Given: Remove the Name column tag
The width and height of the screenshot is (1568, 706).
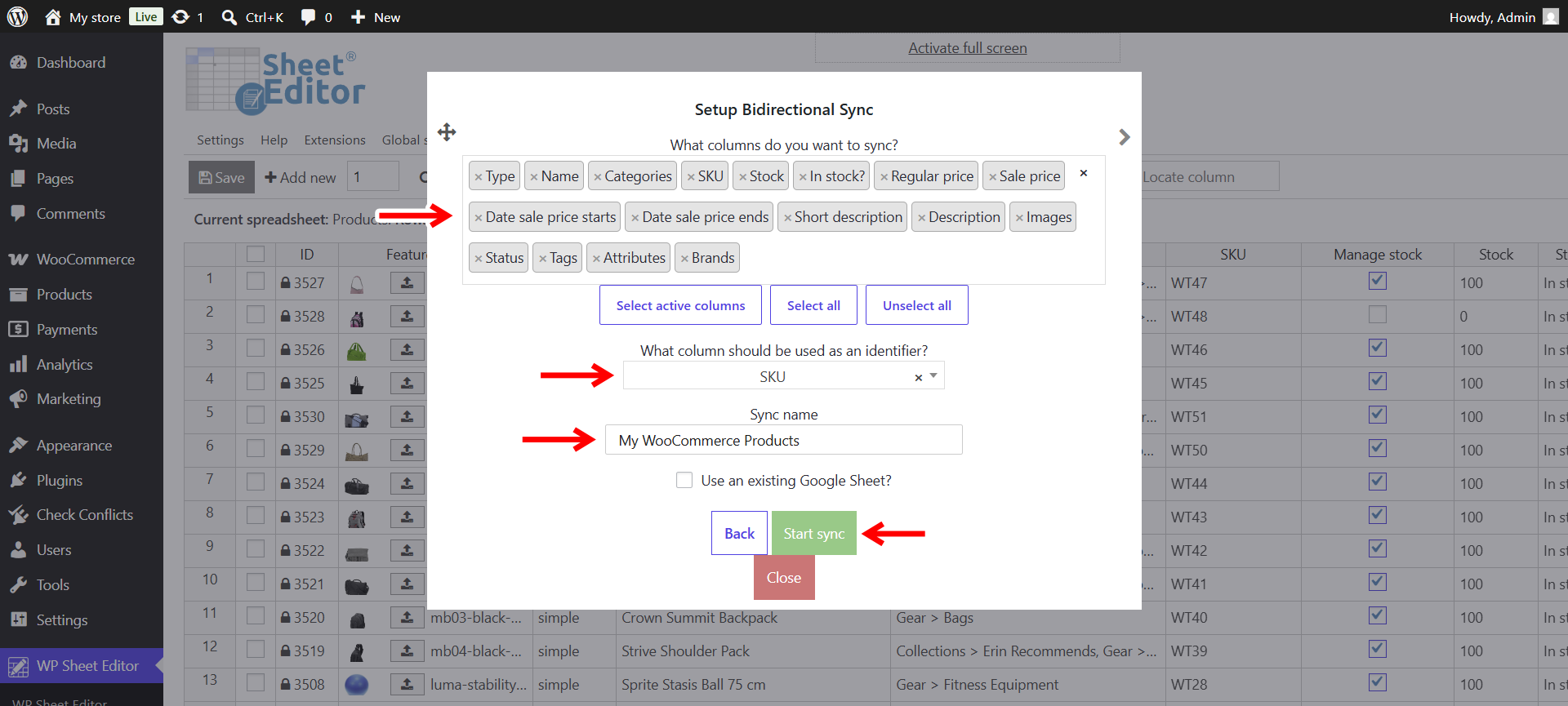Looking at the screenshot, I should click(534, 177).
